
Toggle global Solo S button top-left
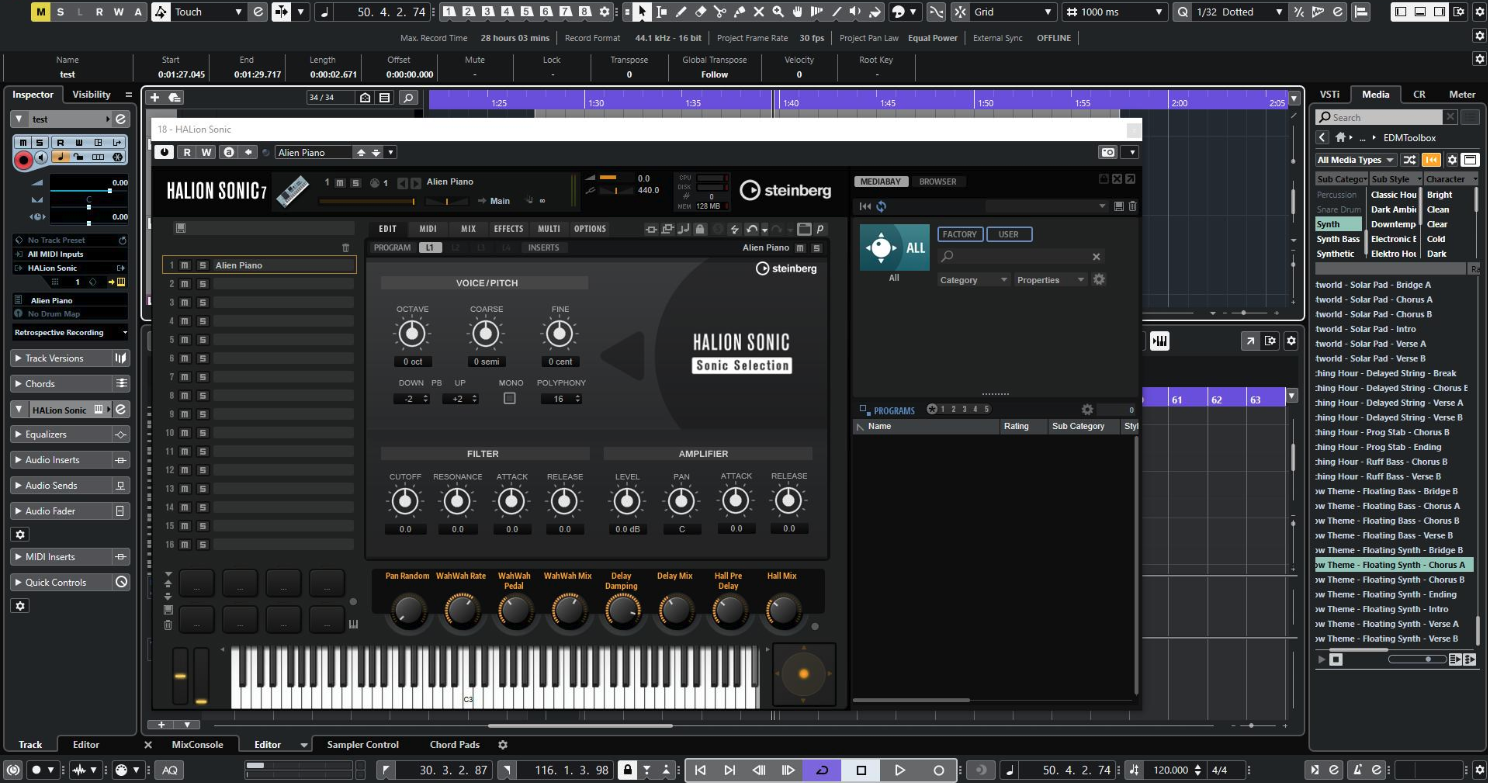click(x=60, y=12)
